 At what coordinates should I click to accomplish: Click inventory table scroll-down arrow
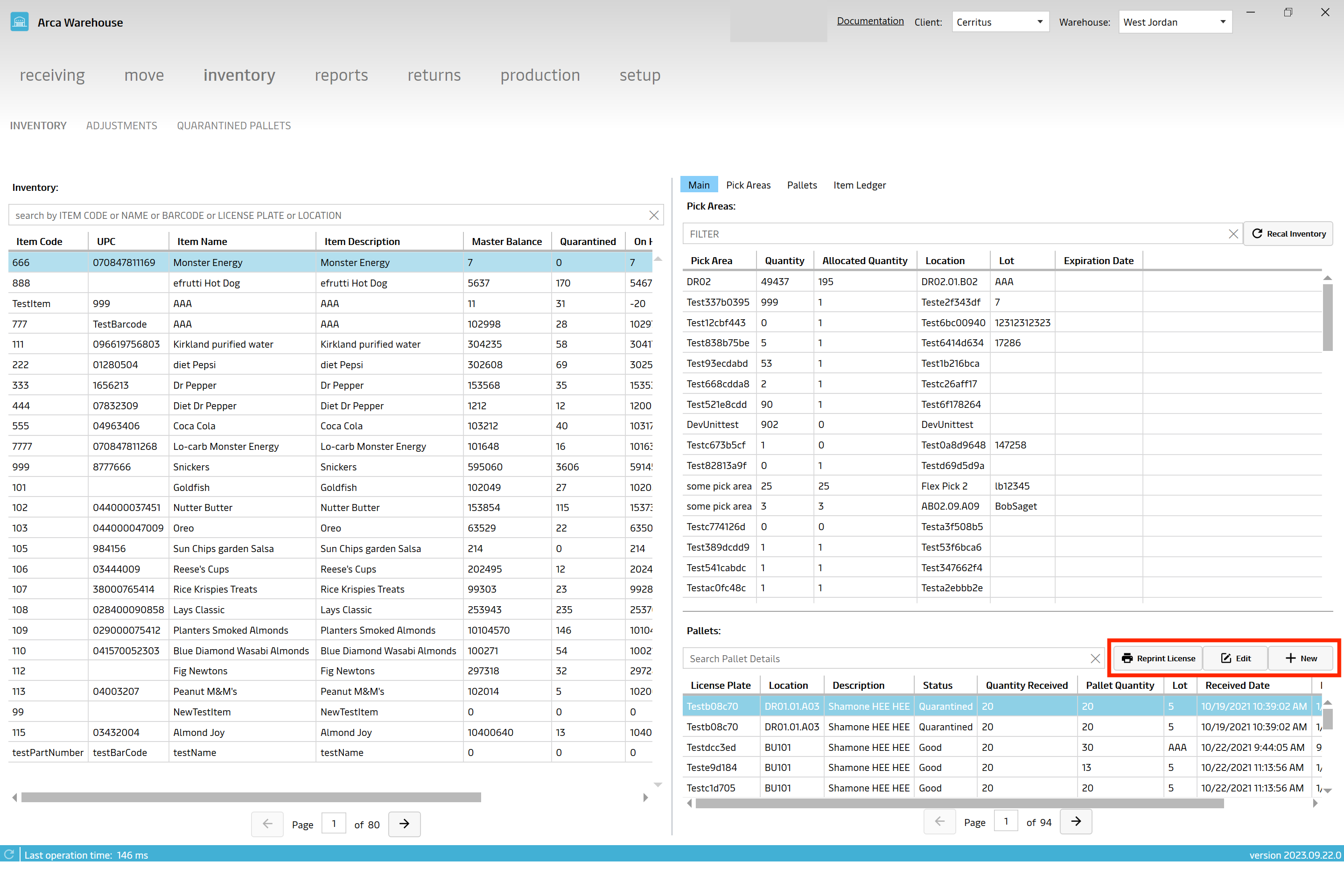coord(658,784)
